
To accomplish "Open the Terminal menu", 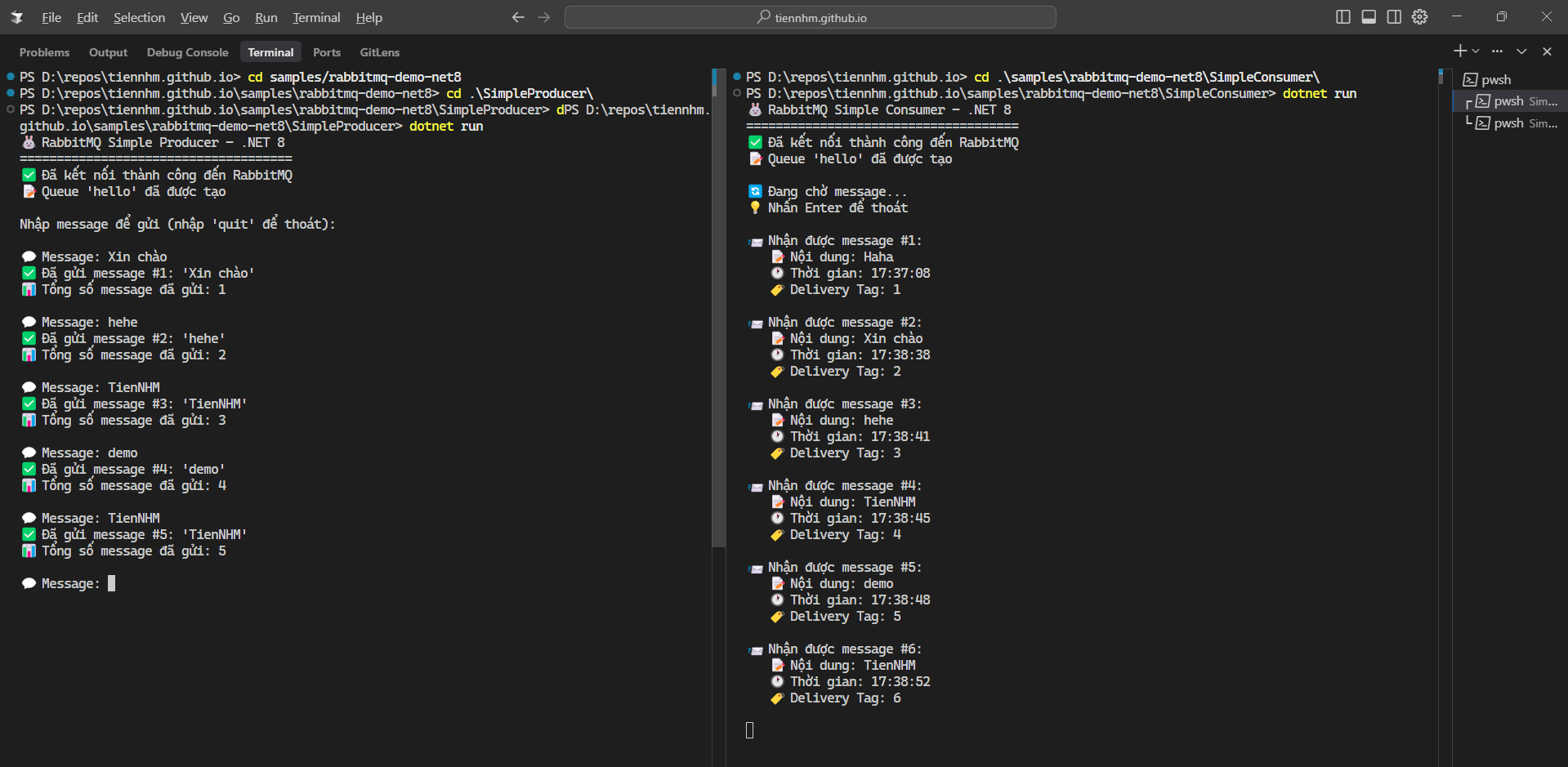I will tap(316, 17).
